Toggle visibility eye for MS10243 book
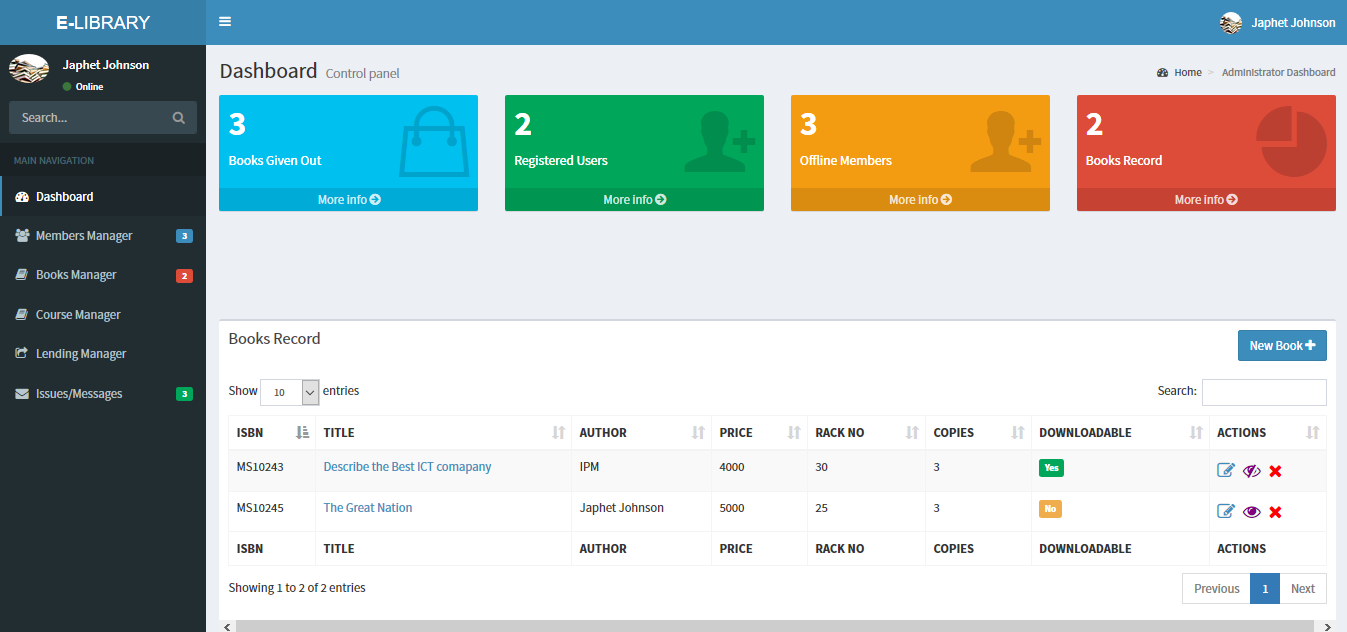 tap(1251, 471)
